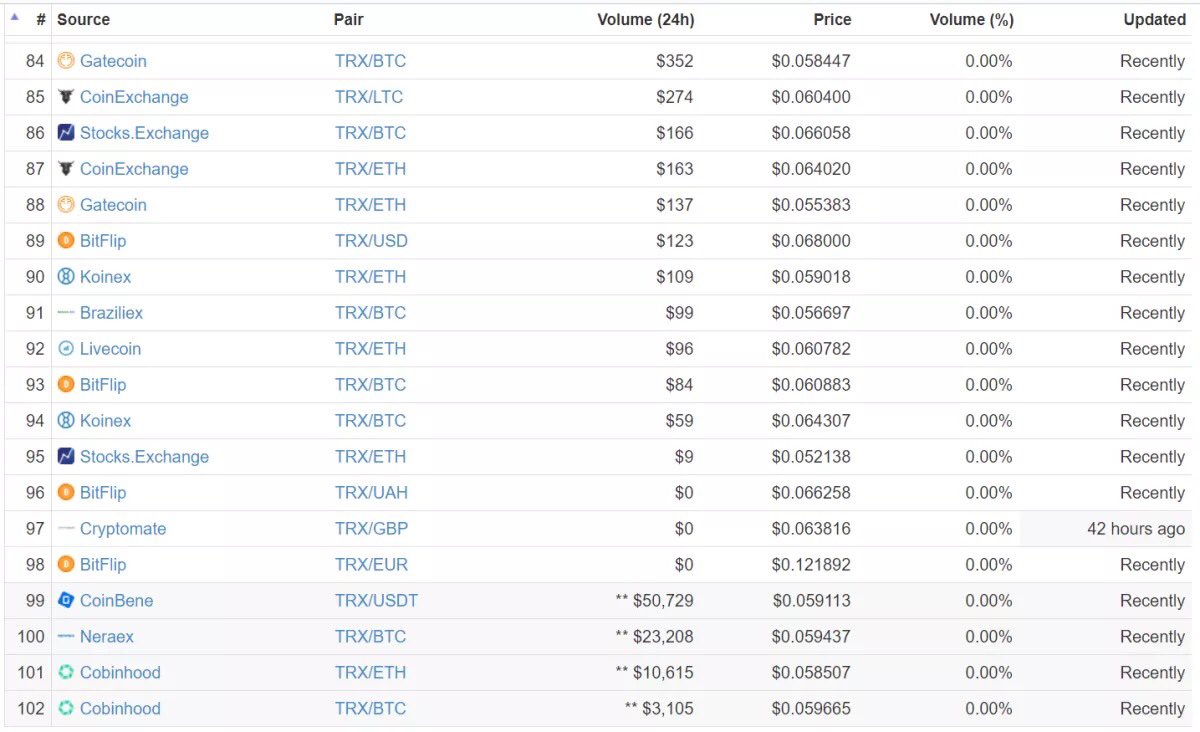Select the '42 hours ago' updated cell
The width and height of the screenshot is (1200, 732).
pyautogui.click(x=1136, y=529)
